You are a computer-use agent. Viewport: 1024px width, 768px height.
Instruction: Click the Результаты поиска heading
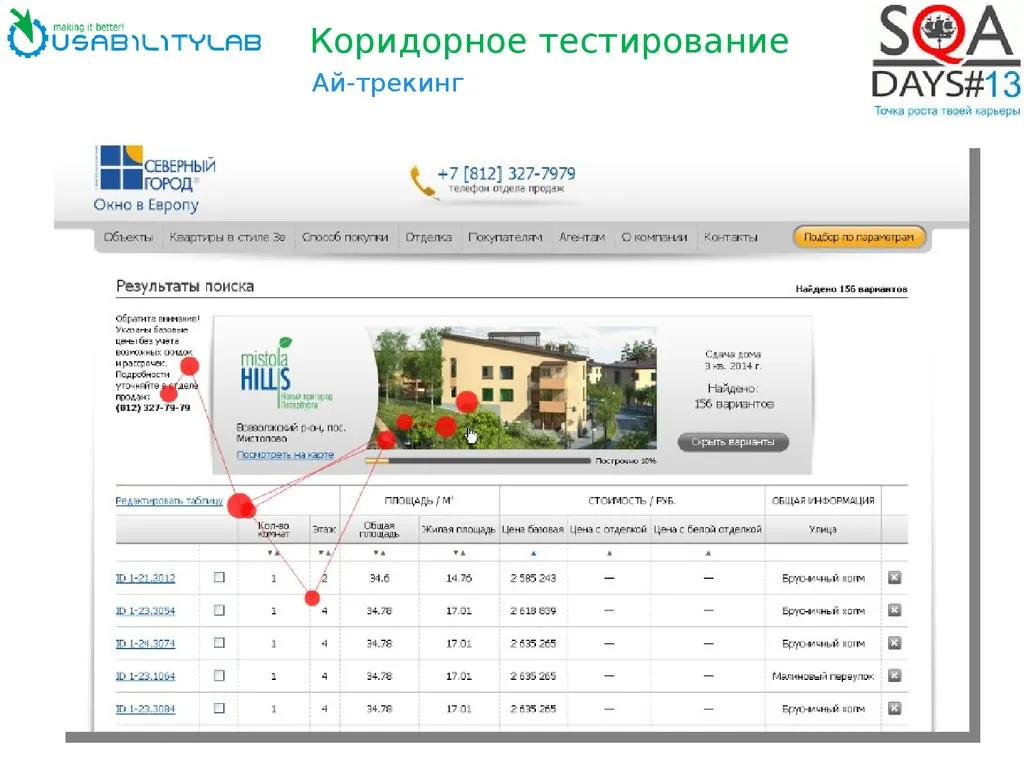pos(185,286)
